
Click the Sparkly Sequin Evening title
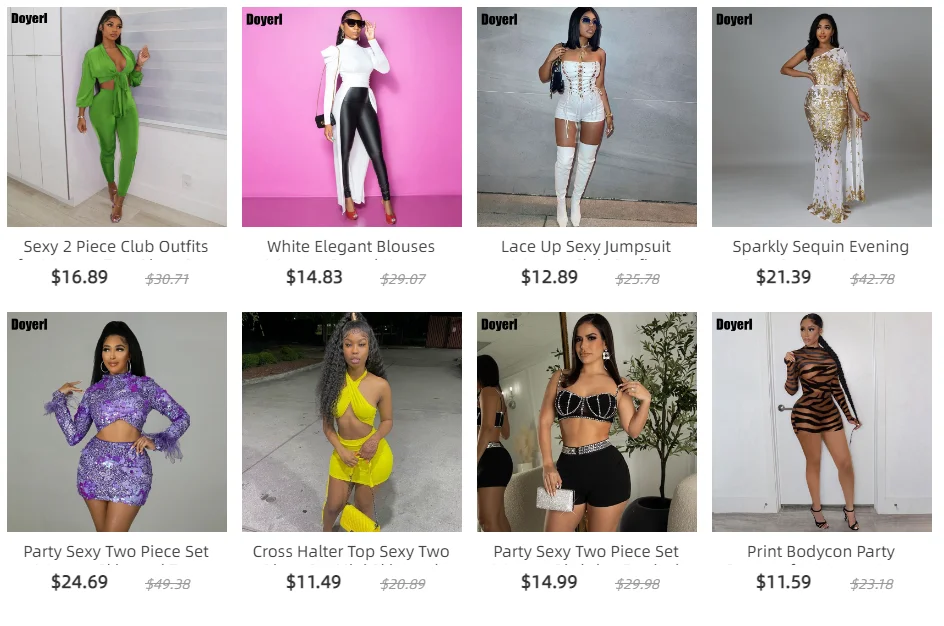[821, 247]
